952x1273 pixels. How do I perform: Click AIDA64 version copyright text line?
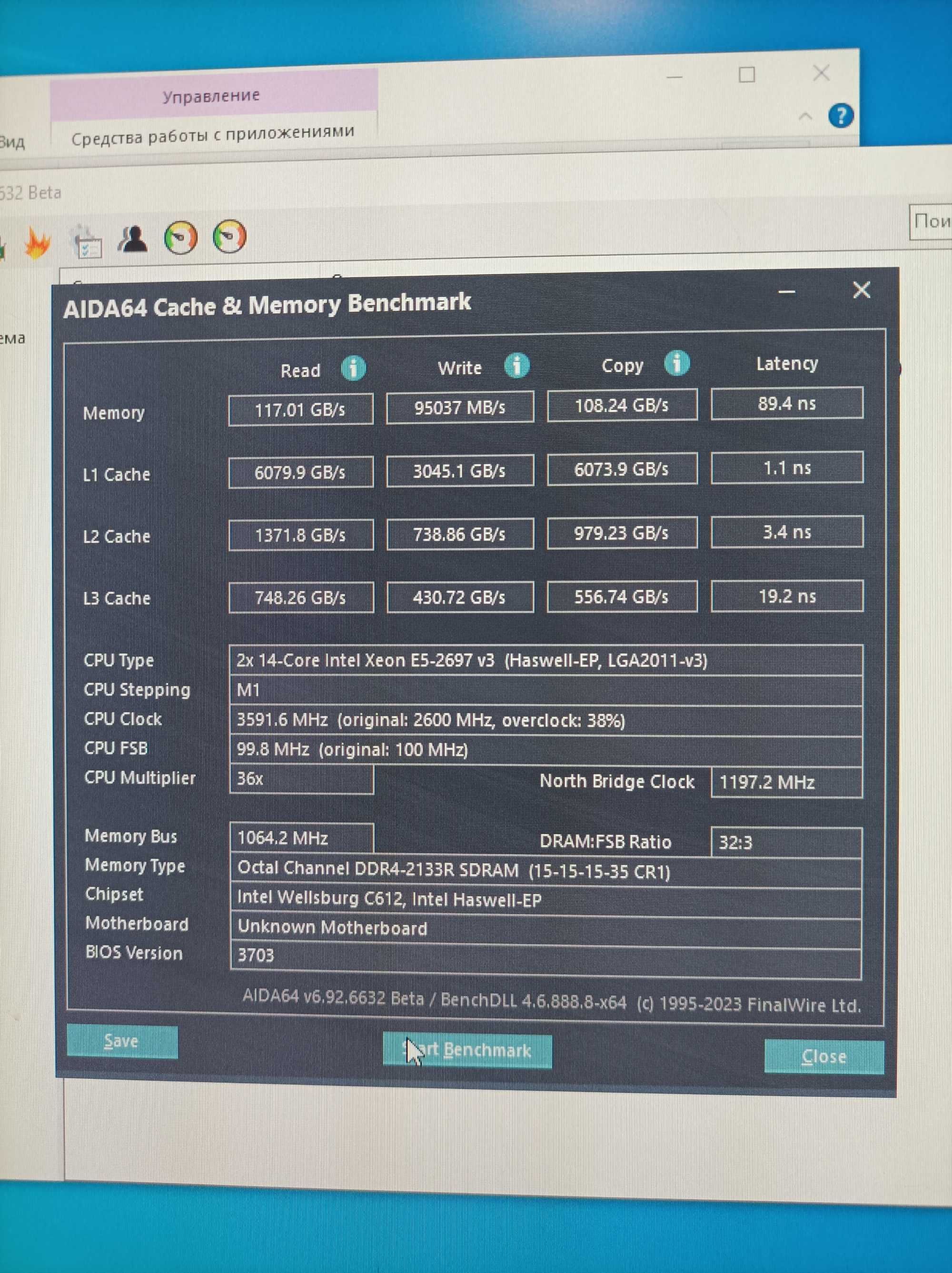(551, 1001)
